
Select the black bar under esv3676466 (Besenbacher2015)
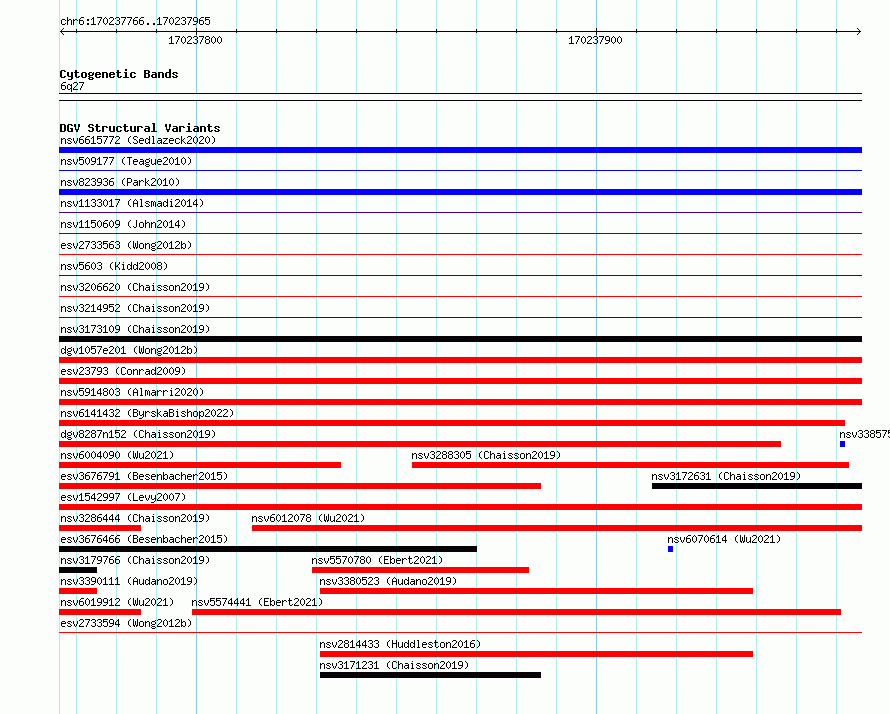click(268, 549)
